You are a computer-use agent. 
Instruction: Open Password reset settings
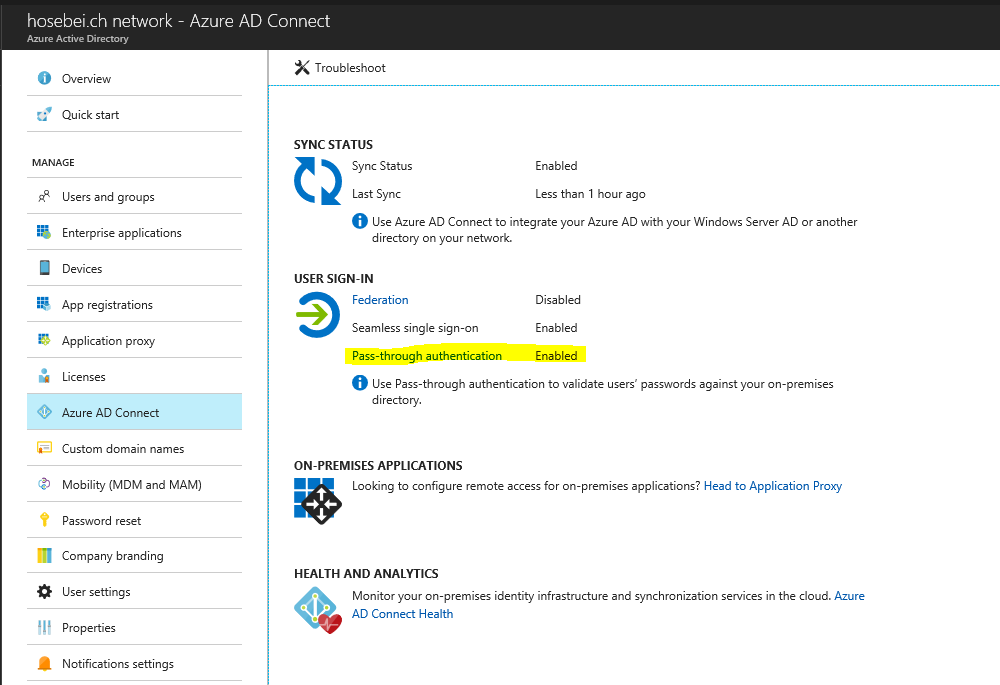point(135,520)
